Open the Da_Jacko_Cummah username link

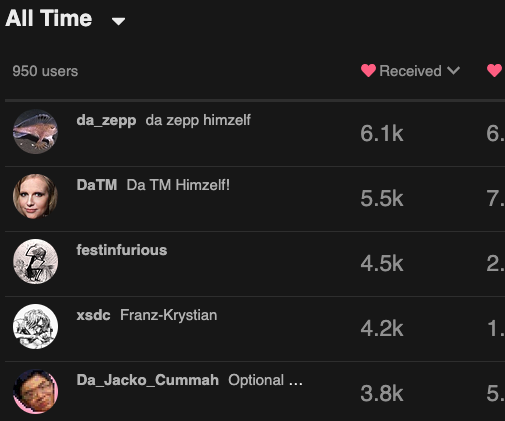click(x=148, y=380)
